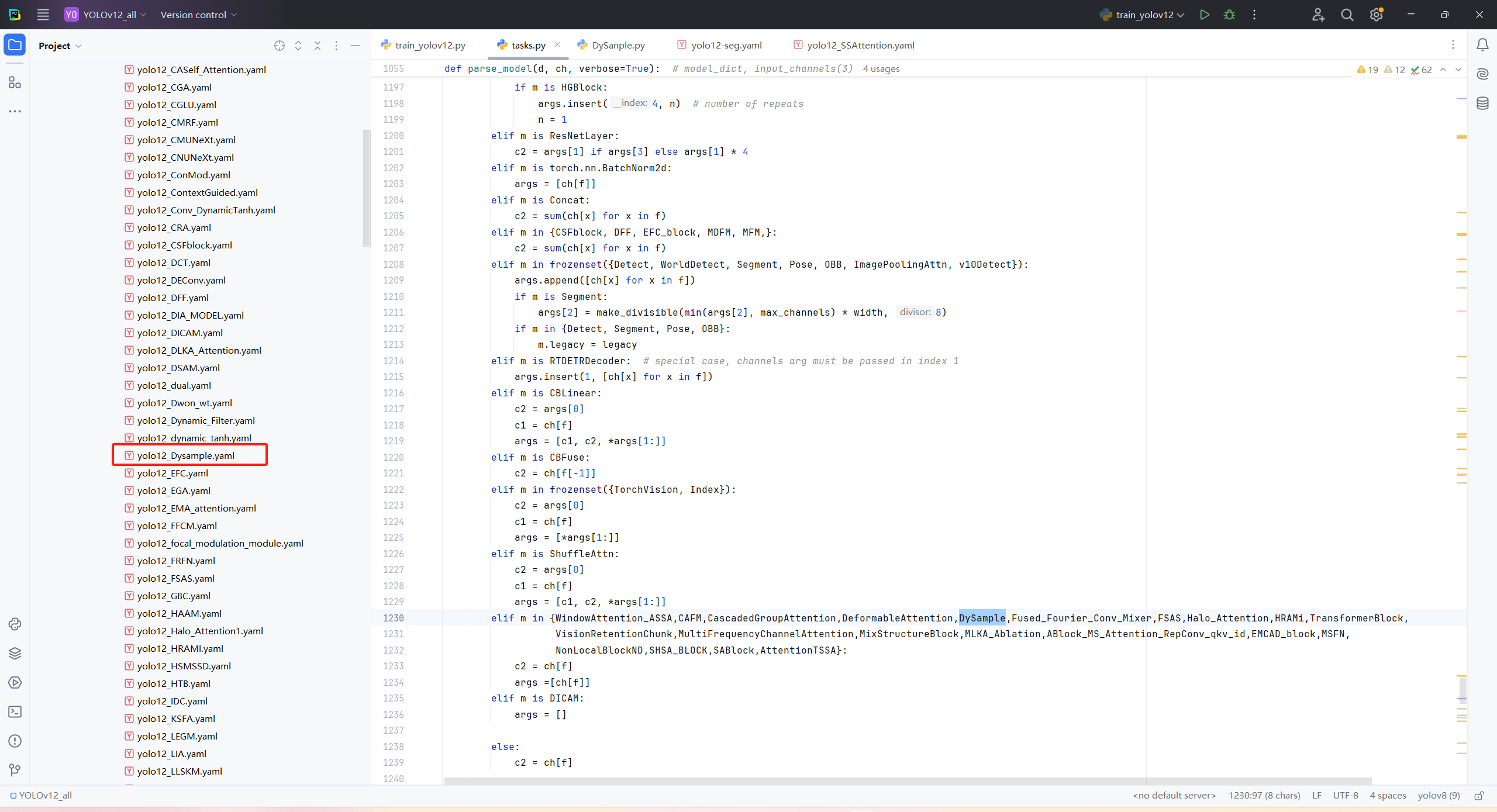Image resolution: width=1497 pixels, height=812 pixels.
Task: Open the Problems tool window
Action: tap(15, 741)
